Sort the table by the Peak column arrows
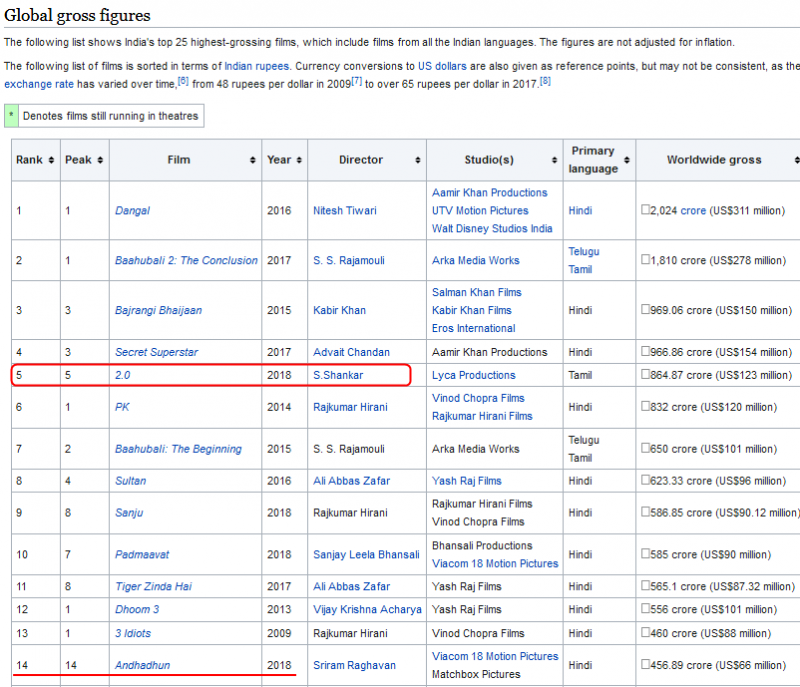800x687 pixels. tap(100, 160)
